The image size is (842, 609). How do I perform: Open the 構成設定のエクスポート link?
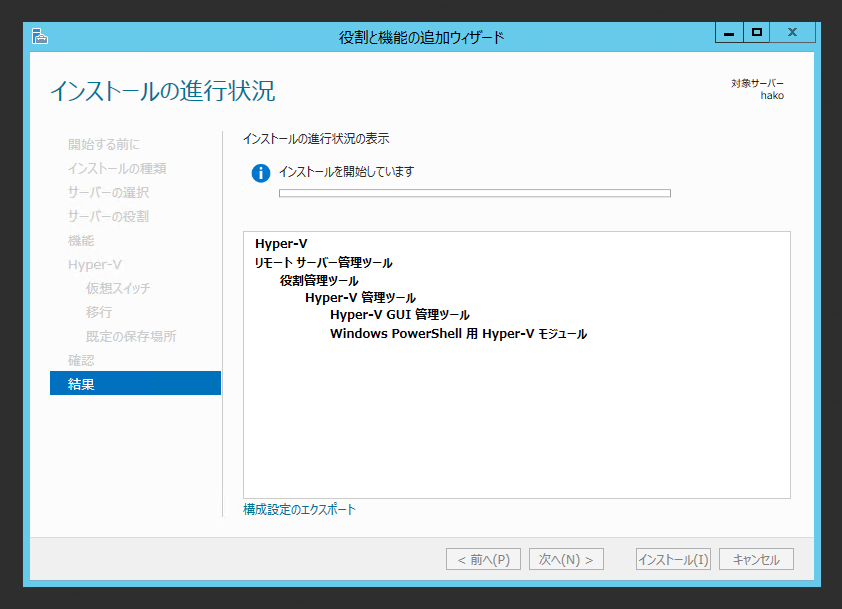tap(299, 509)
